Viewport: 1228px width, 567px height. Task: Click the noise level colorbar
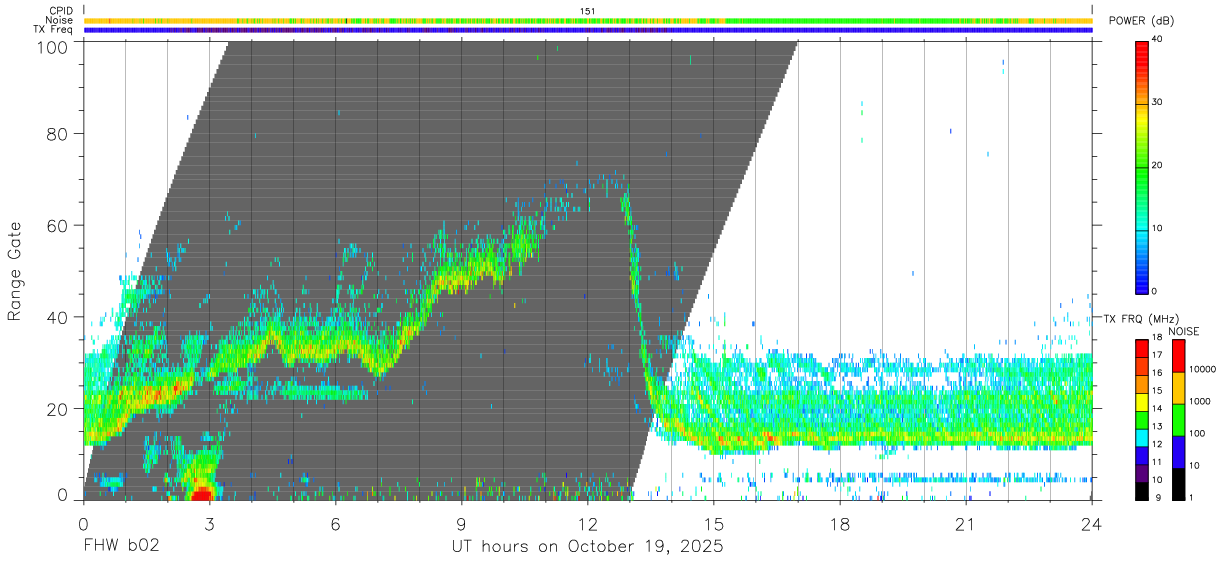1179,419
